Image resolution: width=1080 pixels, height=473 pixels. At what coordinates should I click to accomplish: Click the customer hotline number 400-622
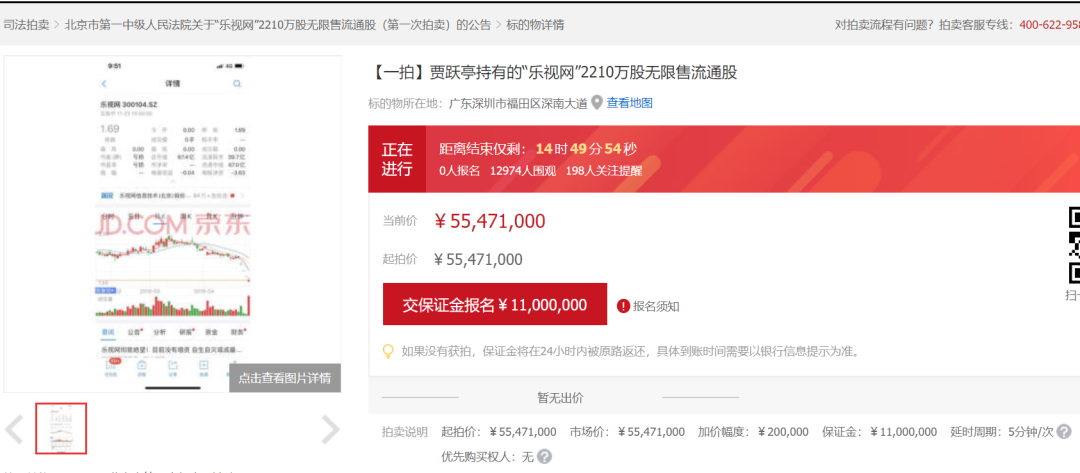click(1050, 25)
